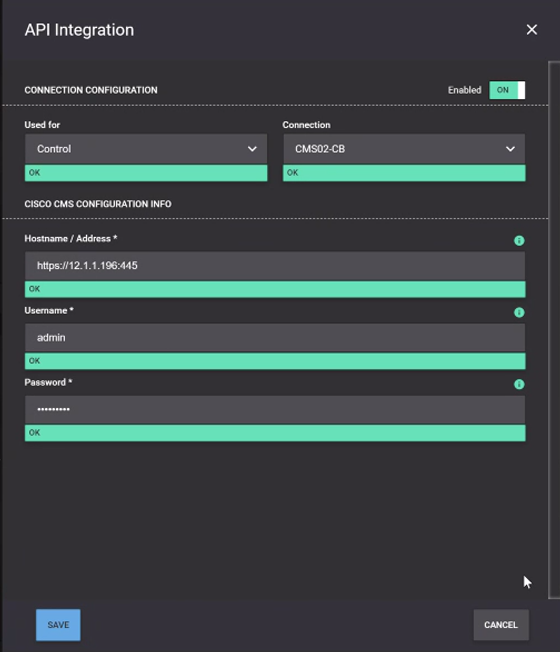Screen dimensions: 560x652
Task: Toggle the Enabled ON switch
Action: [x=507, y=90]
